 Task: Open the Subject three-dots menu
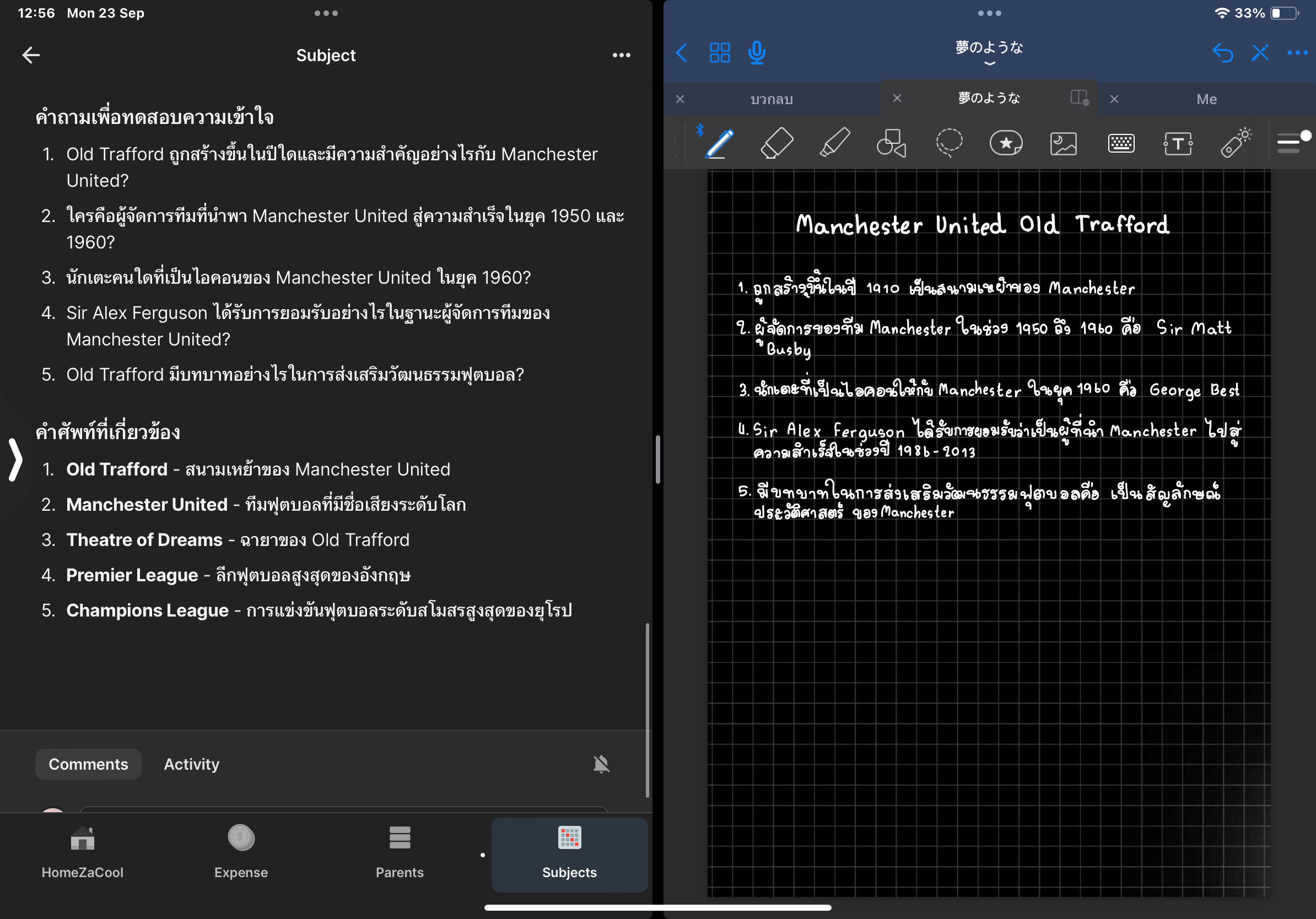(621, 55)
